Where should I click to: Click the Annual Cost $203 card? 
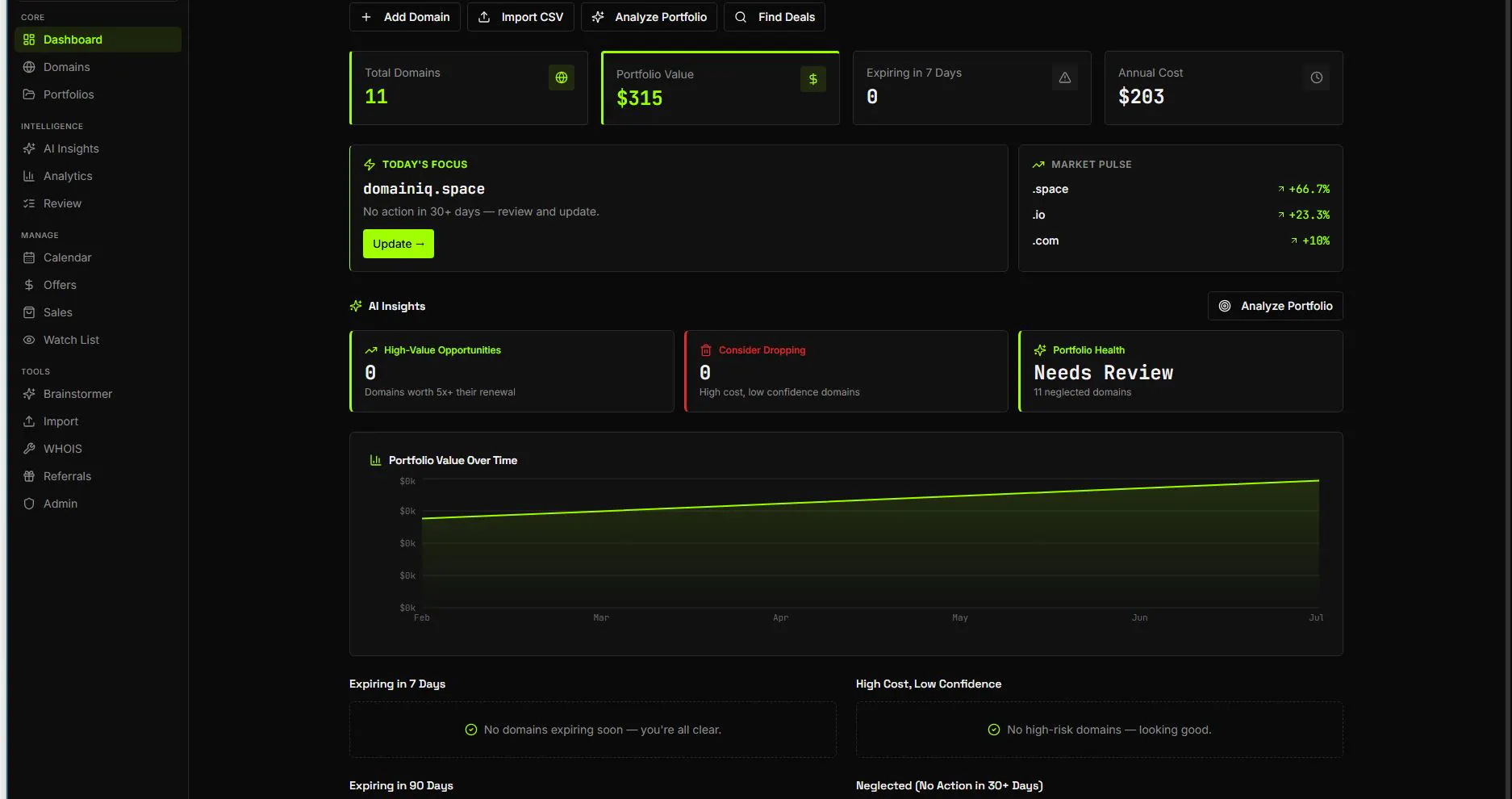point(1224,88)
